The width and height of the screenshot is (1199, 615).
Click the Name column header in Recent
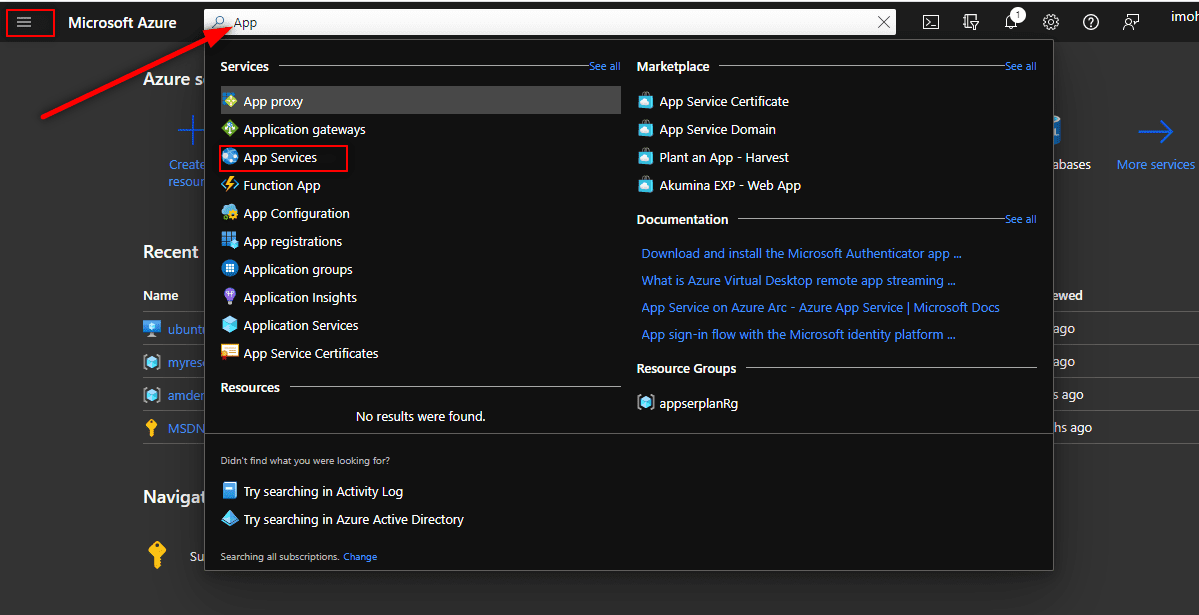(x=161, y=295)
